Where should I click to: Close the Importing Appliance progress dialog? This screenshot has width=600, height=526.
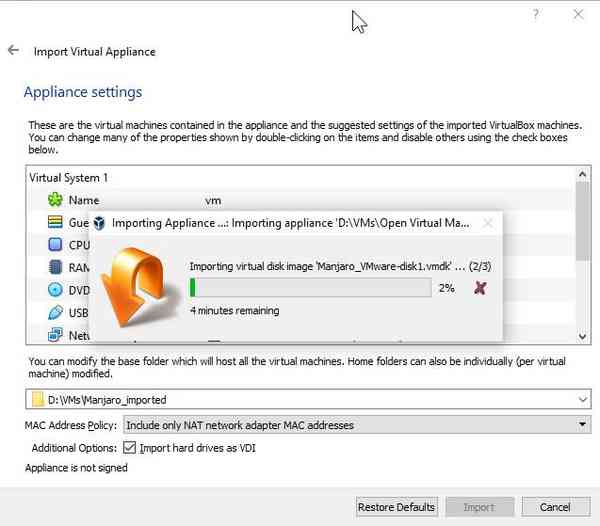pos(488,223)
